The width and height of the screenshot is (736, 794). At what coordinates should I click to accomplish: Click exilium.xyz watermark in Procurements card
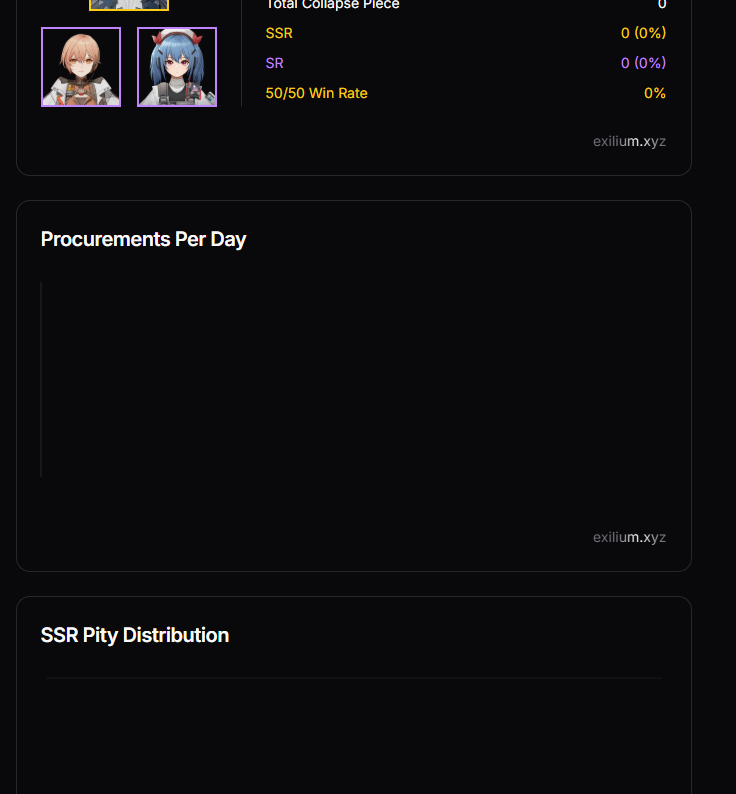point(629,537)
